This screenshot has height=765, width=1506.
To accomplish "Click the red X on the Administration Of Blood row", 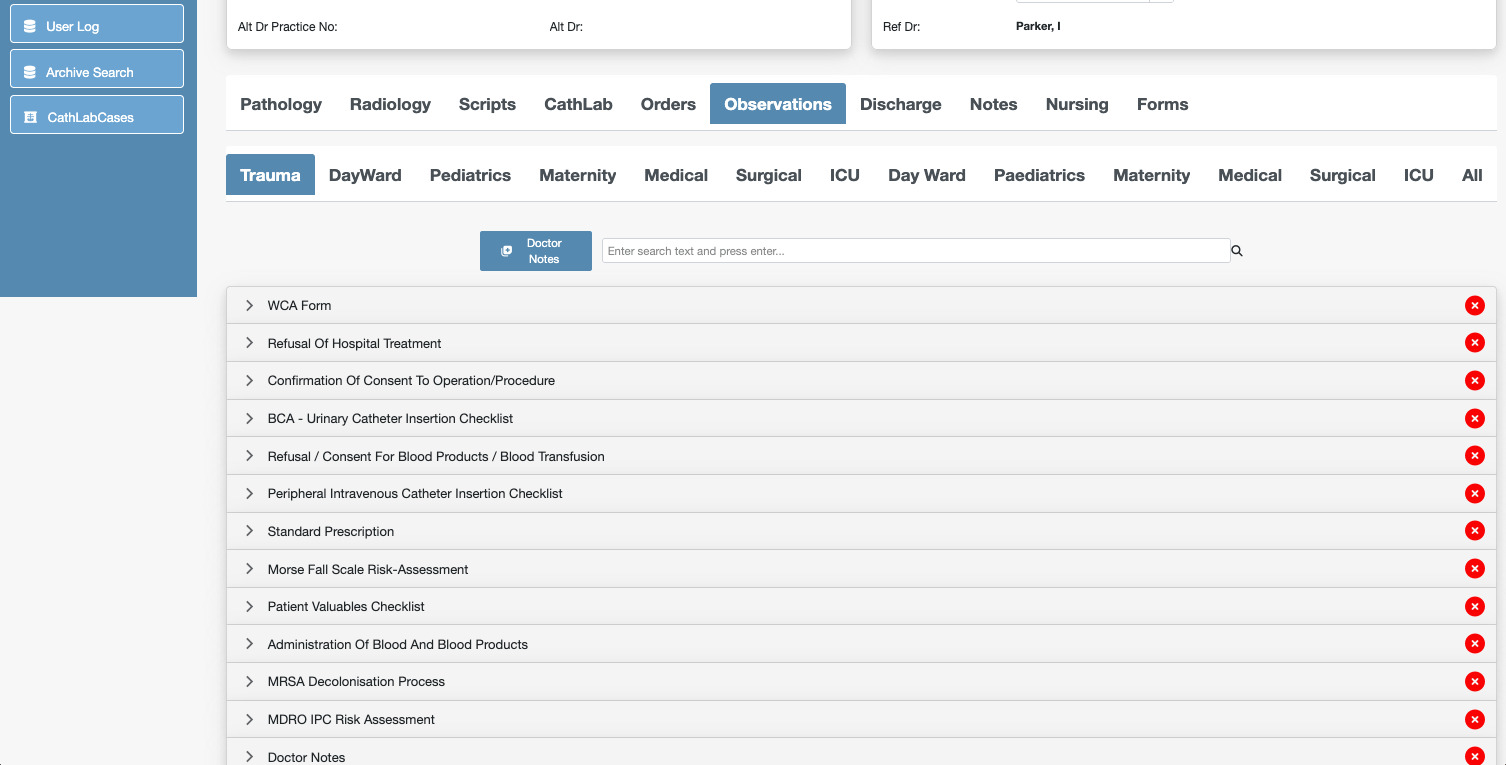I will [1474, 644].
